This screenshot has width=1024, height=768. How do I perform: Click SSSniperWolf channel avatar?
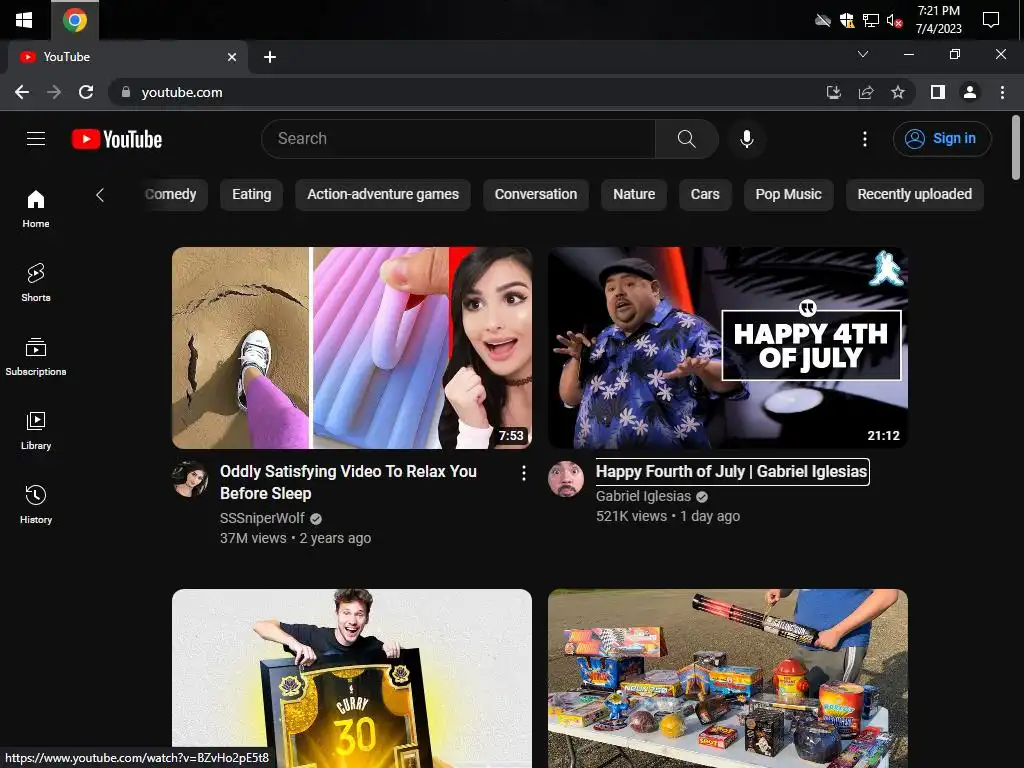pos(190,479)
